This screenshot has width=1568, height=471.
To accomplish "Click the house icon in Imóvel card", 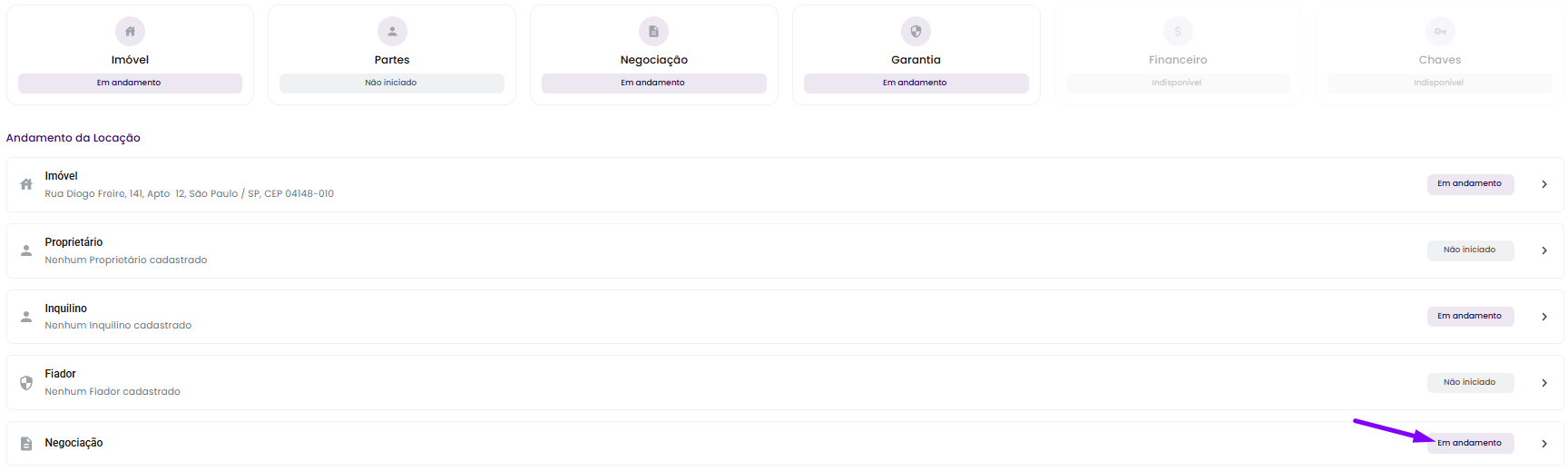I will pos(130,31).
